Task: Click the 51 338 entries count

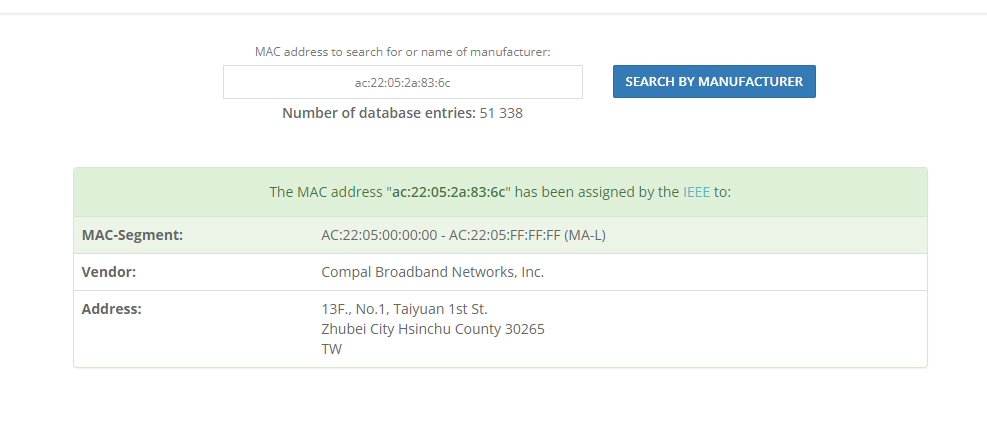Action: coord(501,113)
